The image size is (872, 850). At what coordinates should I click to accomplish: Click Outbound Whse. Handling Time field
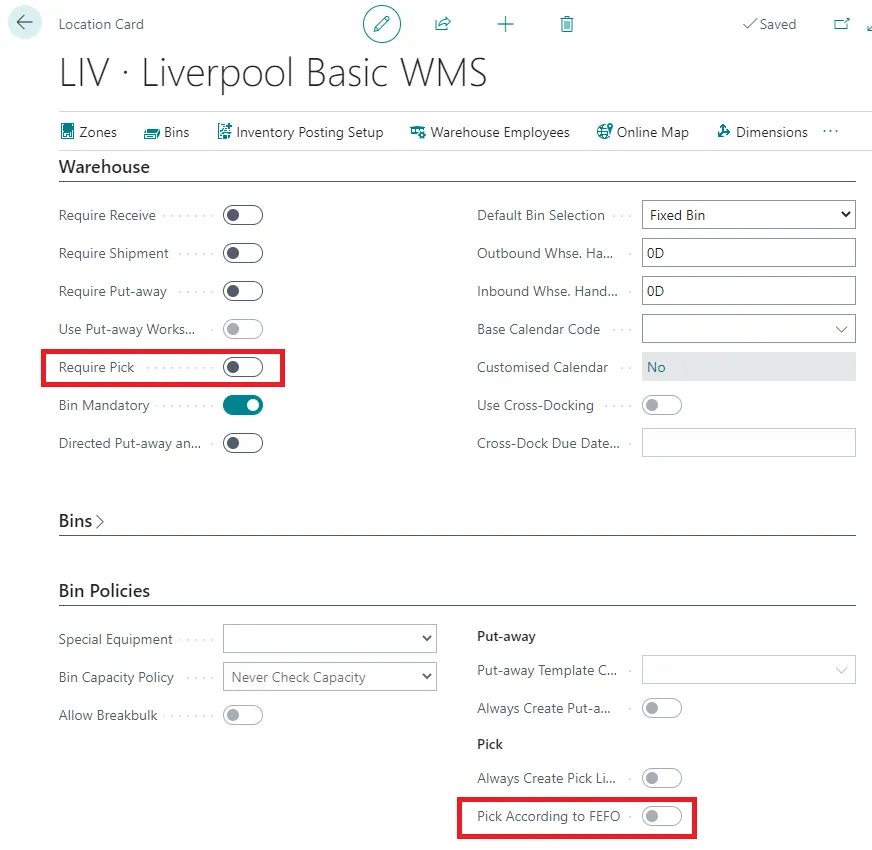point(749,253)
